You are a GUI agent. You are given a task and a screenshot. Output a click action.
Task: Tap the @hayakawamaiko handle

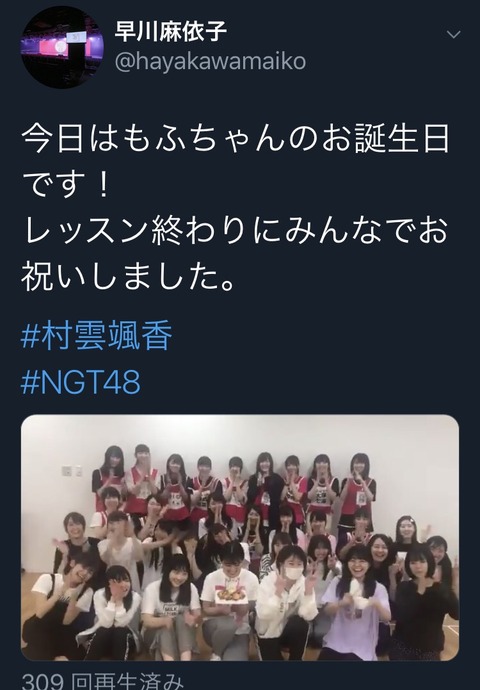pyautogui.click(x=210, y=61)
